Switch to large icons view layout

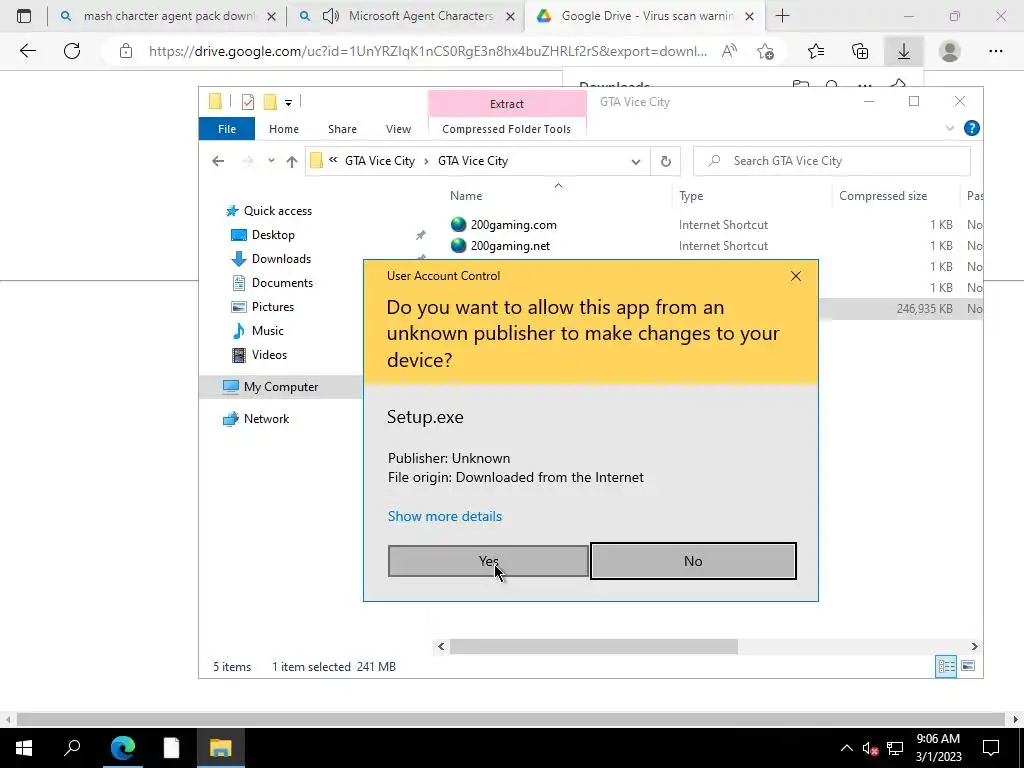(x=968, y=666)
